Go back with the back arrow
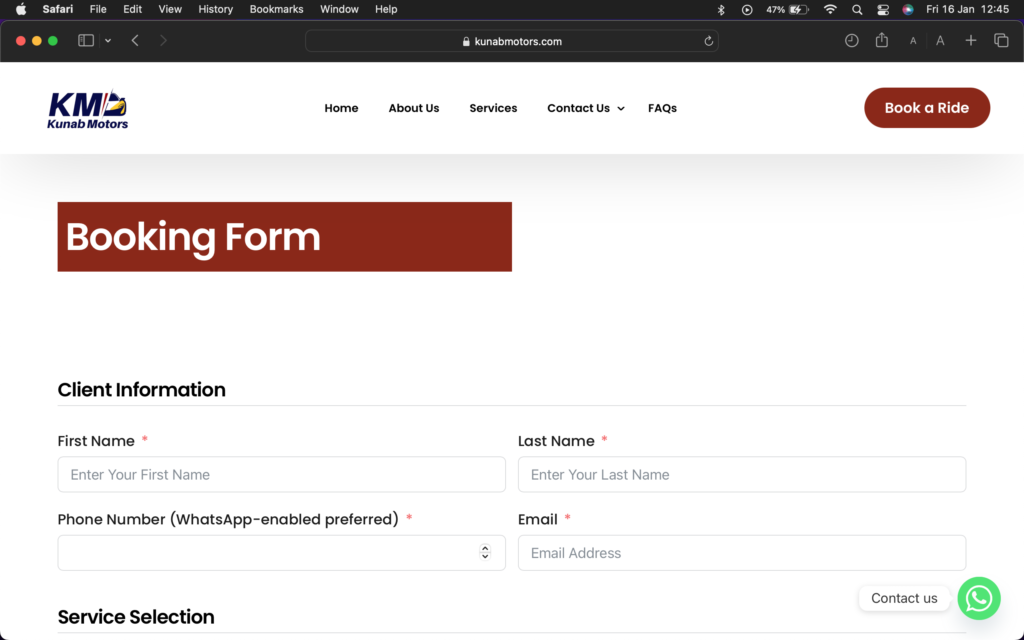Screen dimensions: 1024x640 [x=135, y=41]
